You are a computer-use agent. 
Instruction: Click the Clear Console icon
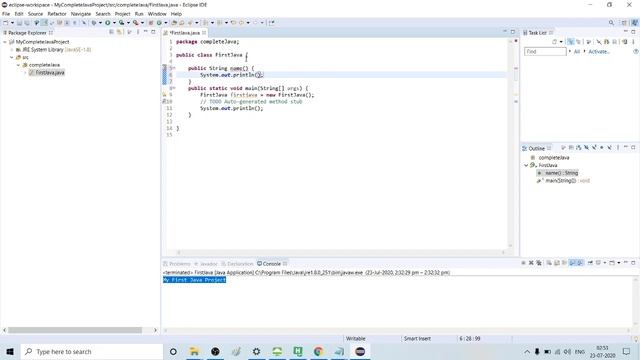click(x=549, y=263)
